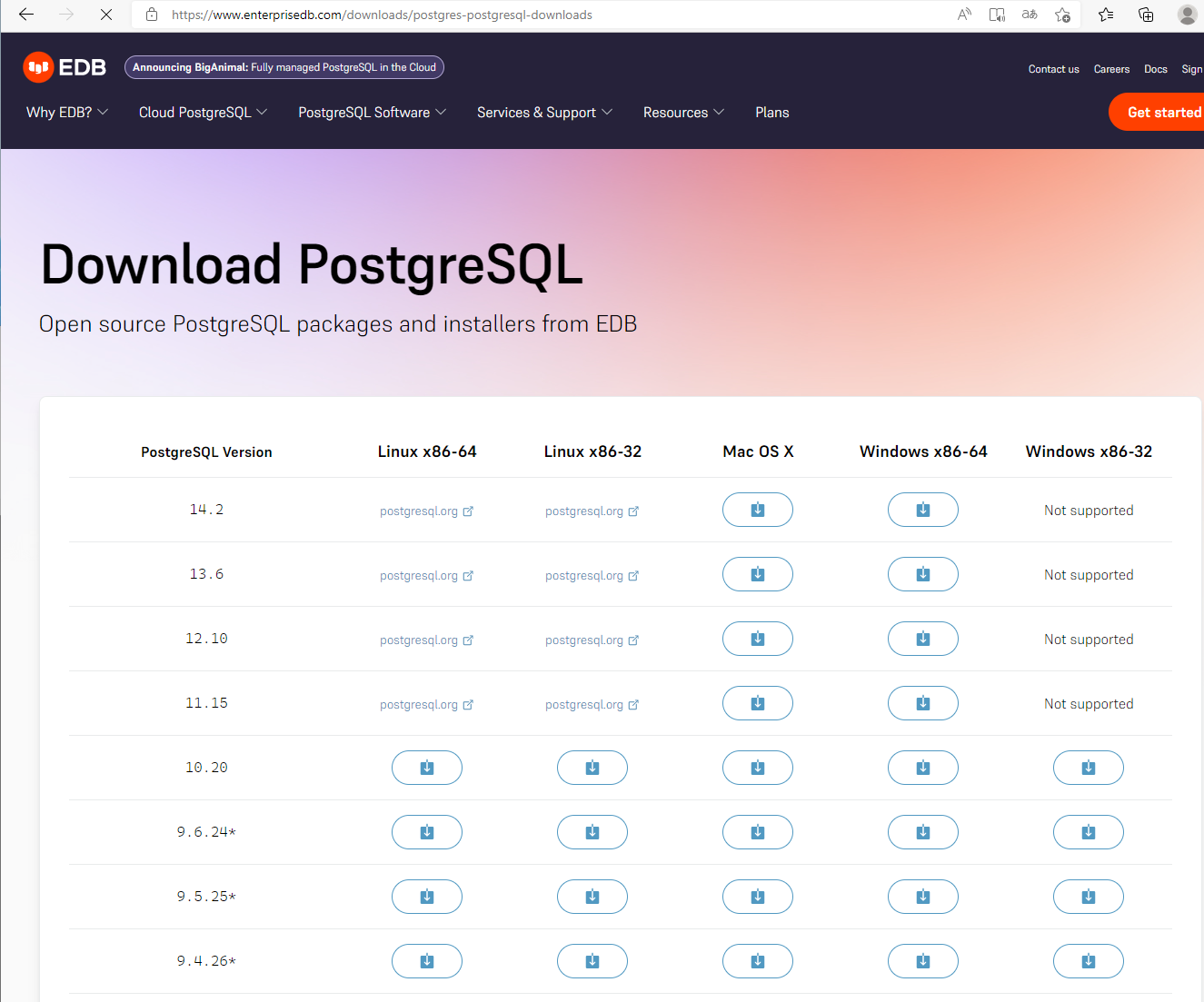Download PostgreSQL 10.20 for Windows x86-32
The height and width of the screenshot is (1002, 1204).
pos(1089,768)
